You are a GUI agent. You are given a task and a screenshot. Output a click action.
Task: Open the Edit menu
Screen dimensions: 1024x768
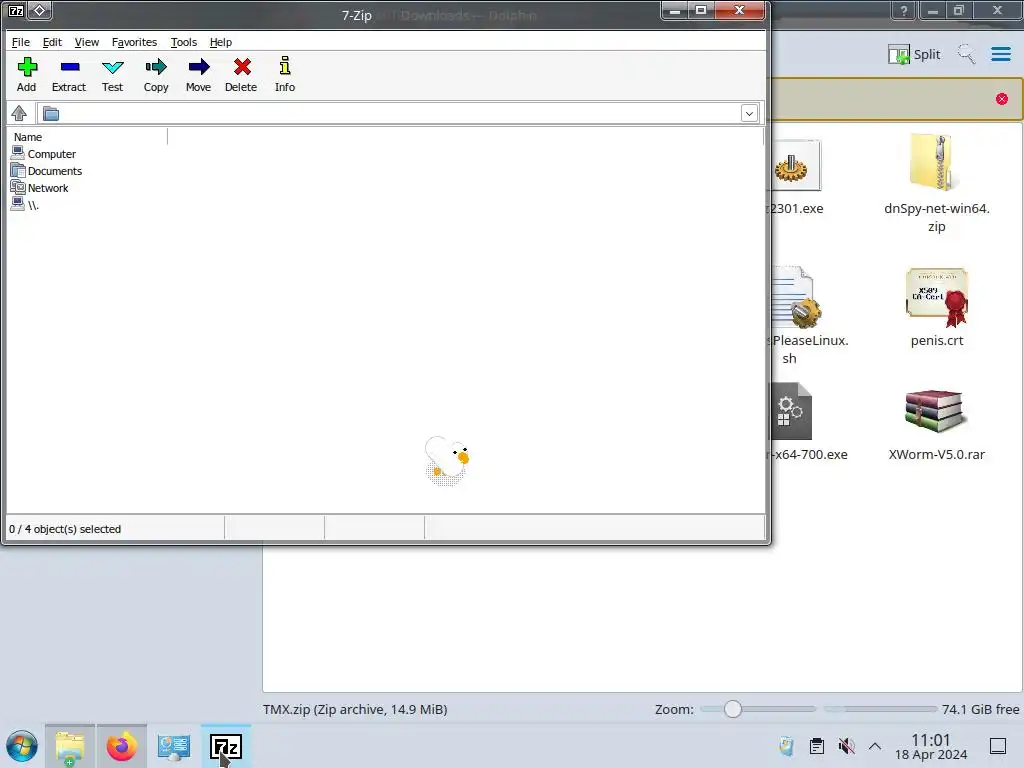pyautogui.click(x=52, y=42)
